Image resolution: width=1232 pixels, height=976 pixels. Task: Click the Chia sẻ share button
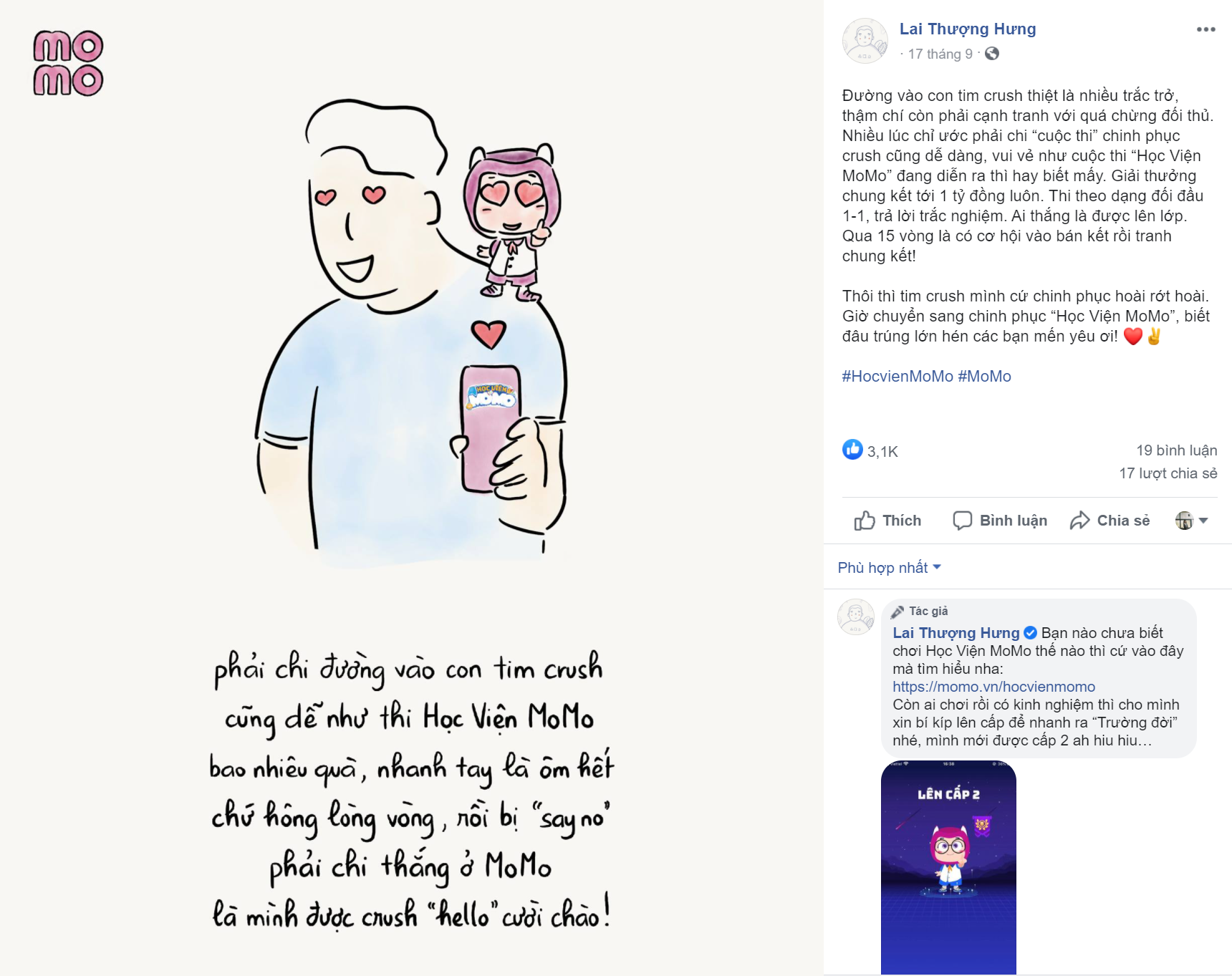[x=1110, y=521]
